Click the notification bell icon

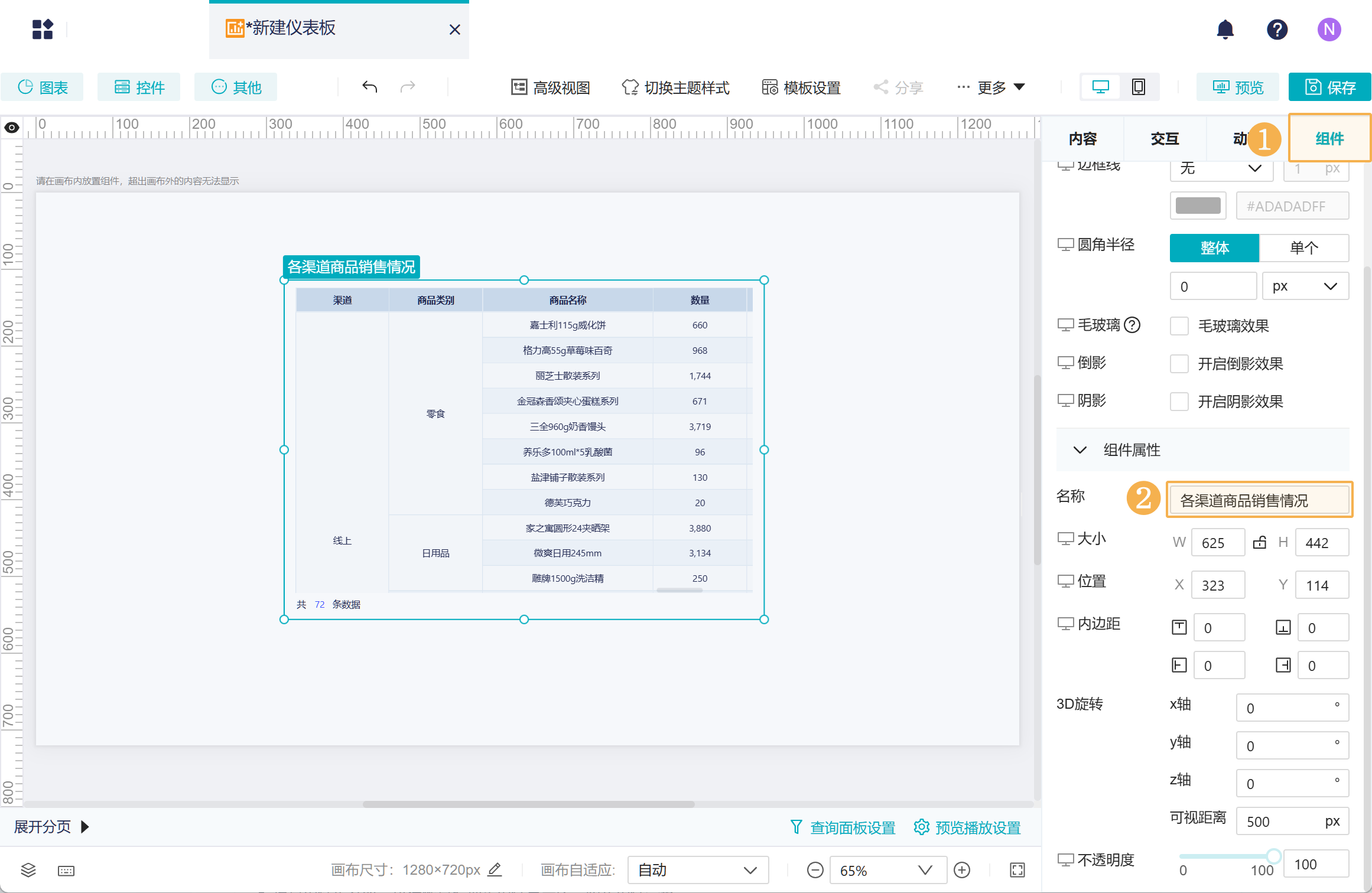[1225, 30]
